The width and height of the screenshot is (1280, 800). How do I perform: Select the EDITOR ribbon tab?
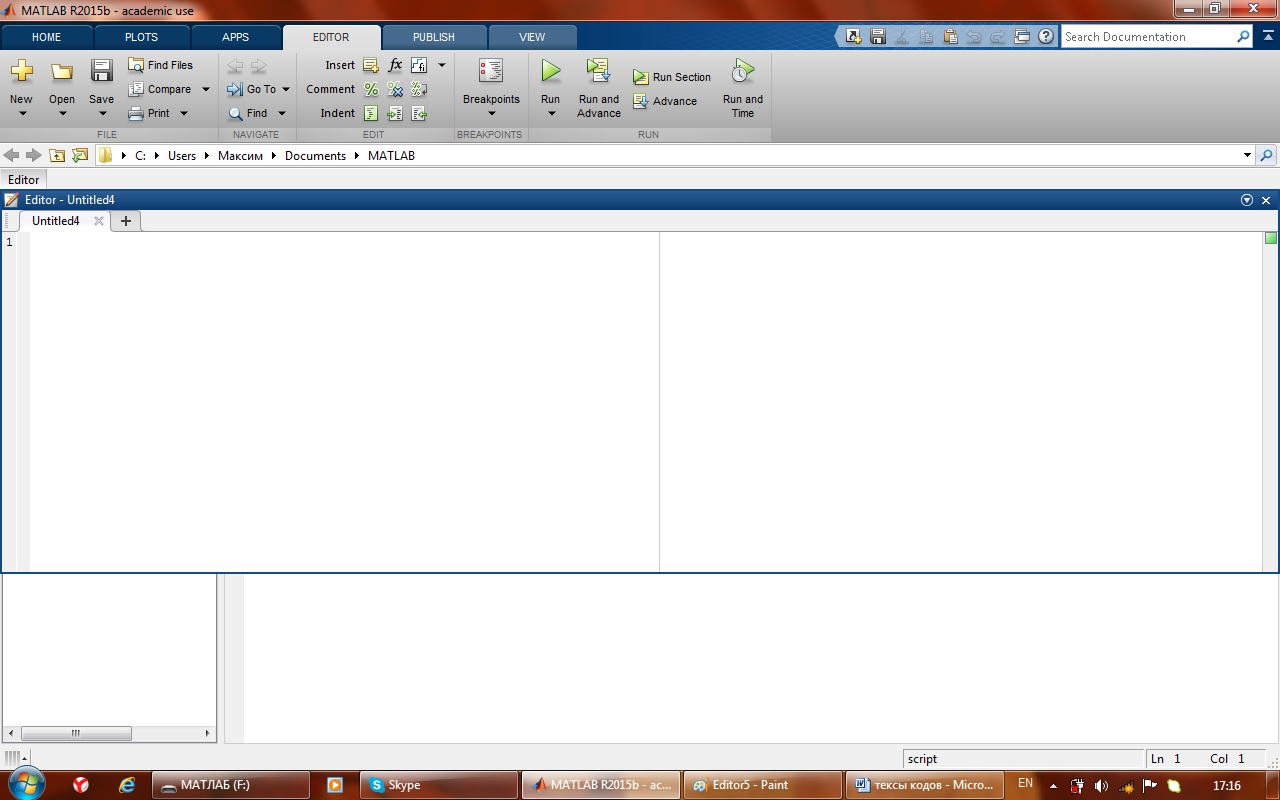(x=331, y=37)
